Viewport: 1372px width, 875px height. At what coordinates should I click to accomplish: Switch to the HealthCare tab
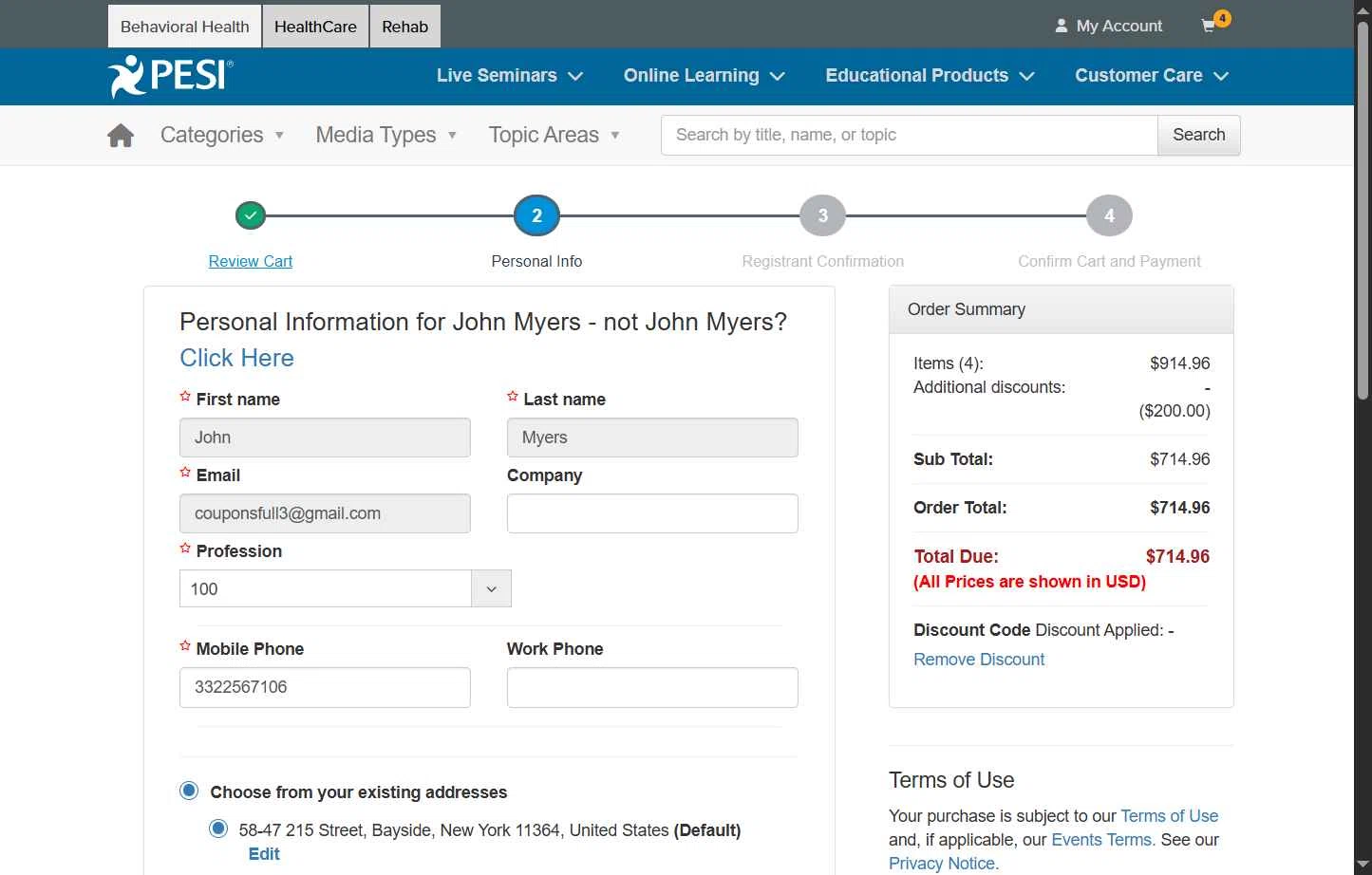pos(315,27)
